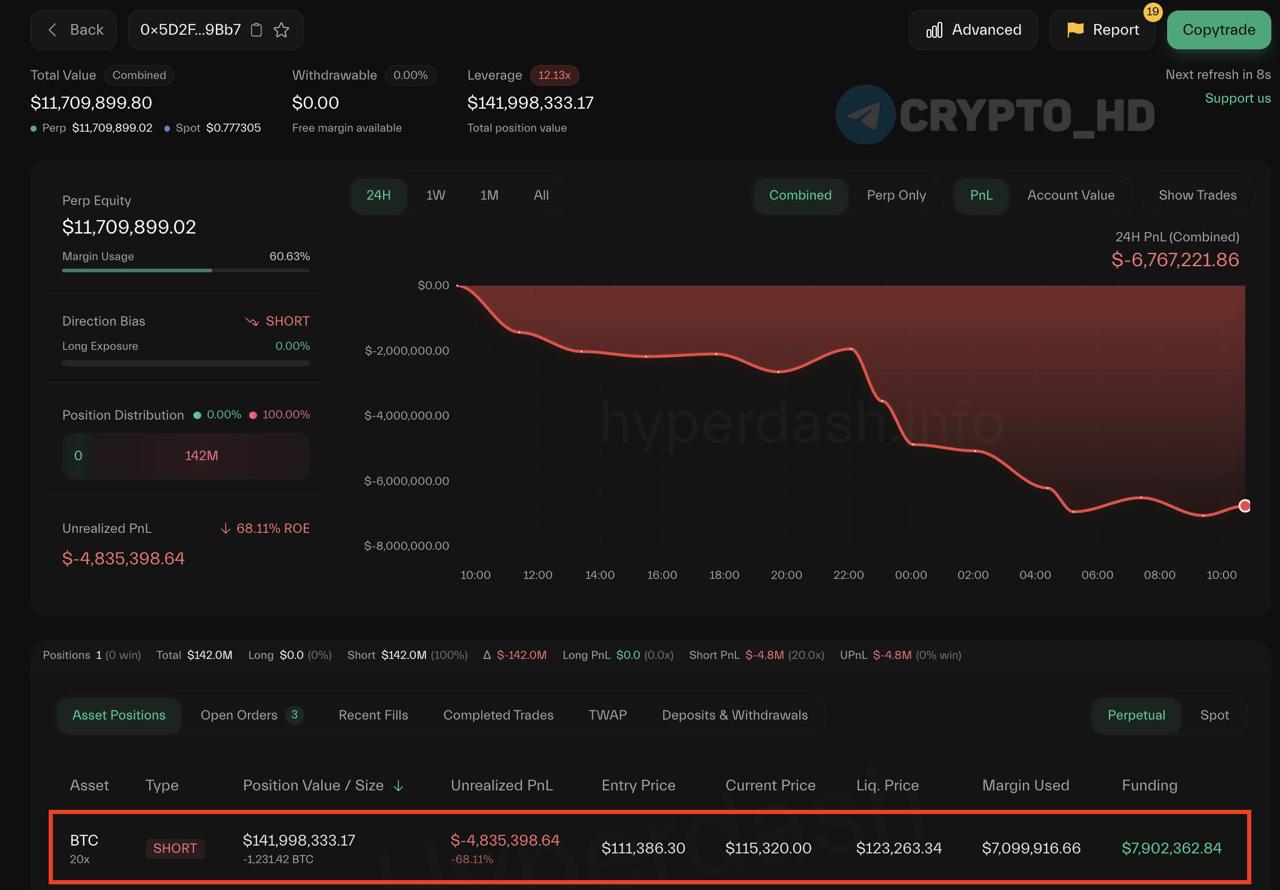Click the Advanced bar chart icon

934,30
